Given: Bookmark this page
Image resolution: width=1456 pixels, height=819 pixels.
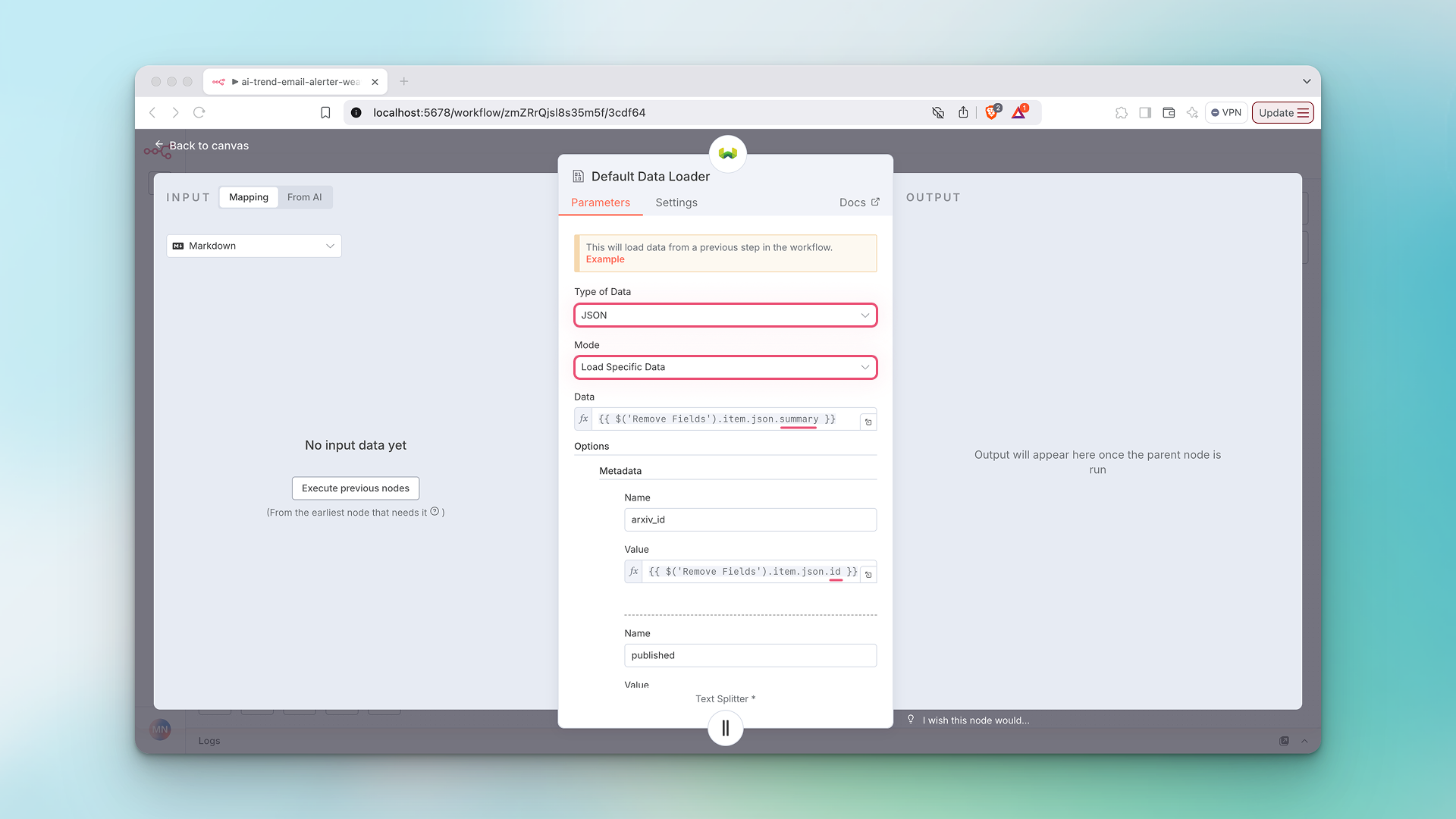Looking at the screenshot, I should [x=325, y=112].
